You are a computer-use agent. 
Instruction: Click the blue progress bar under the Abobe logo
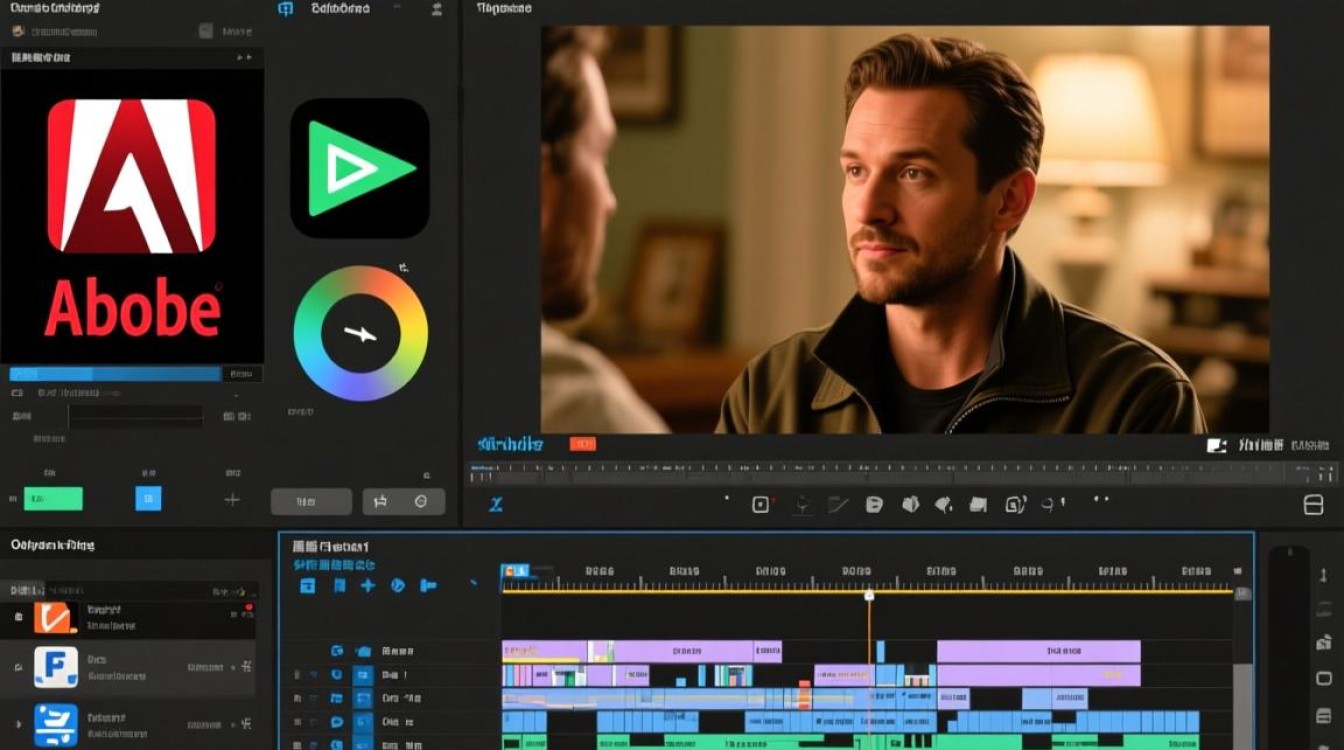coord(115,374)
